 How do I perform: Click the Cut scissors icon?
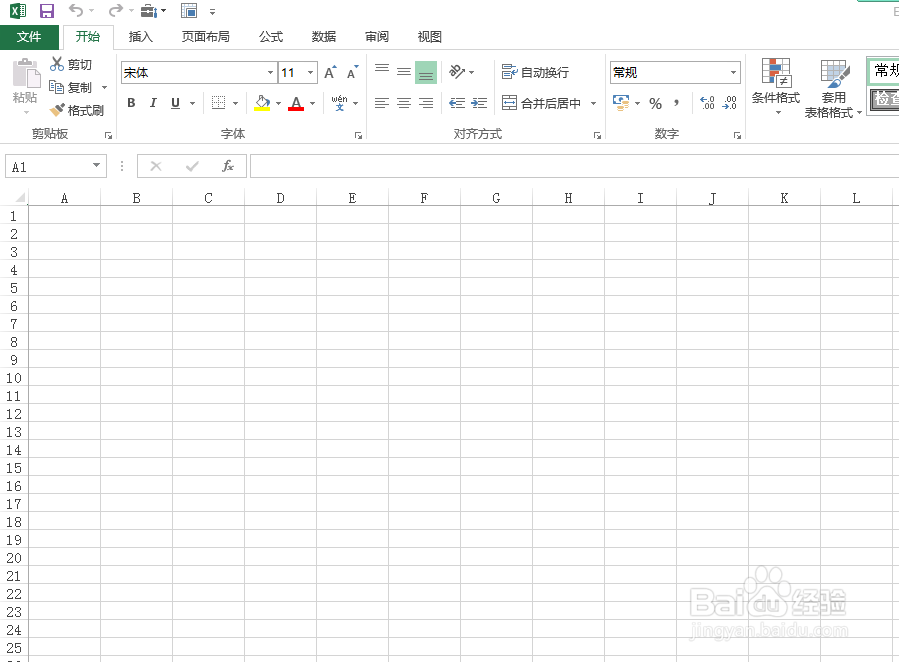[57, 64]
